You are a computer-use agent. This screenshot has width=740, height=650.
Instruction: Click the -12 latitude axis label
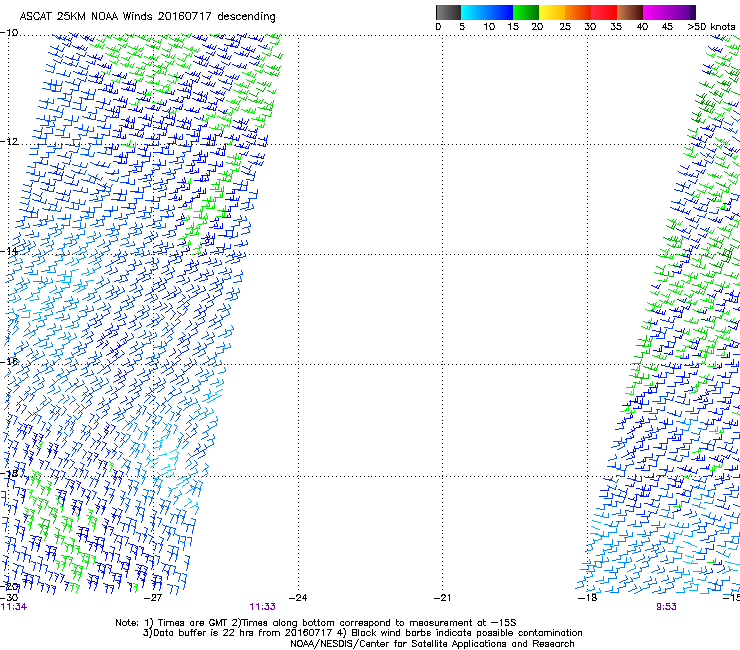click(x=9, y=142)
